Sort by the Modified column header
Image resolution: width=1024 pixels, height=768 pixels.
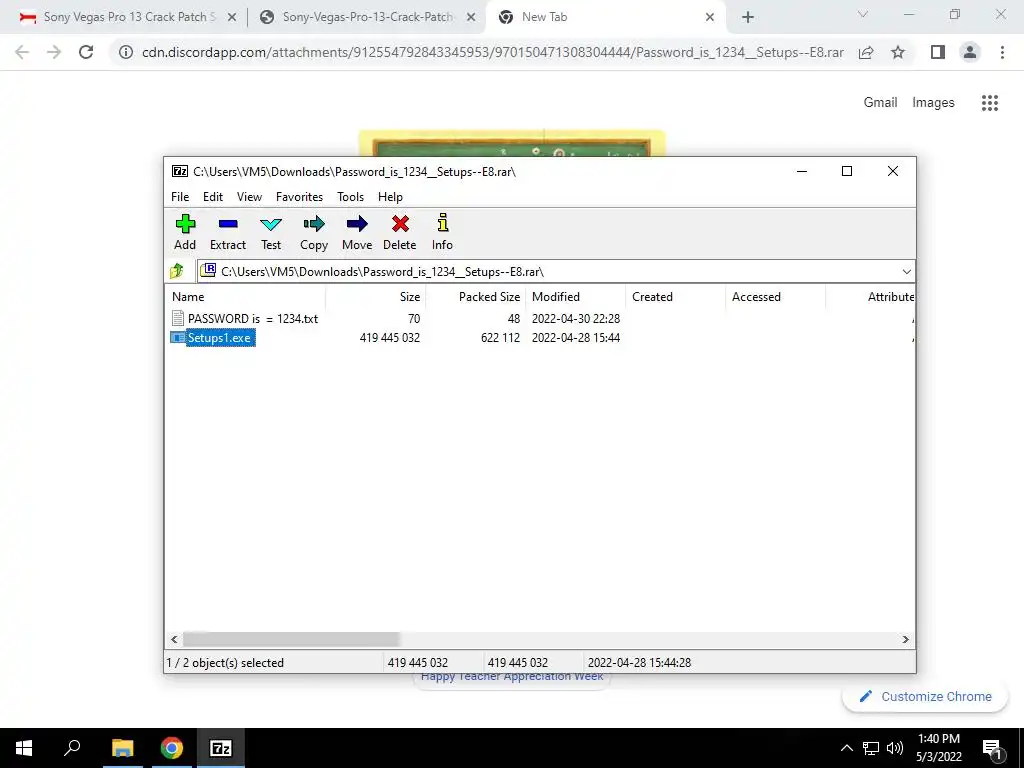click(575, 296)
